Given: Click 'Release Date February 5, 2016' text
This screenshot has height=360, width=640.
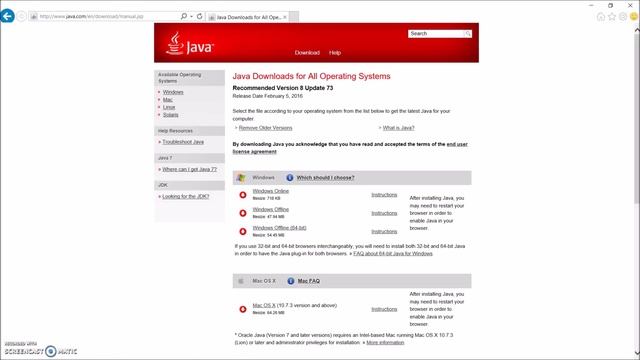Looking at the screenshot, I should 267,96.
